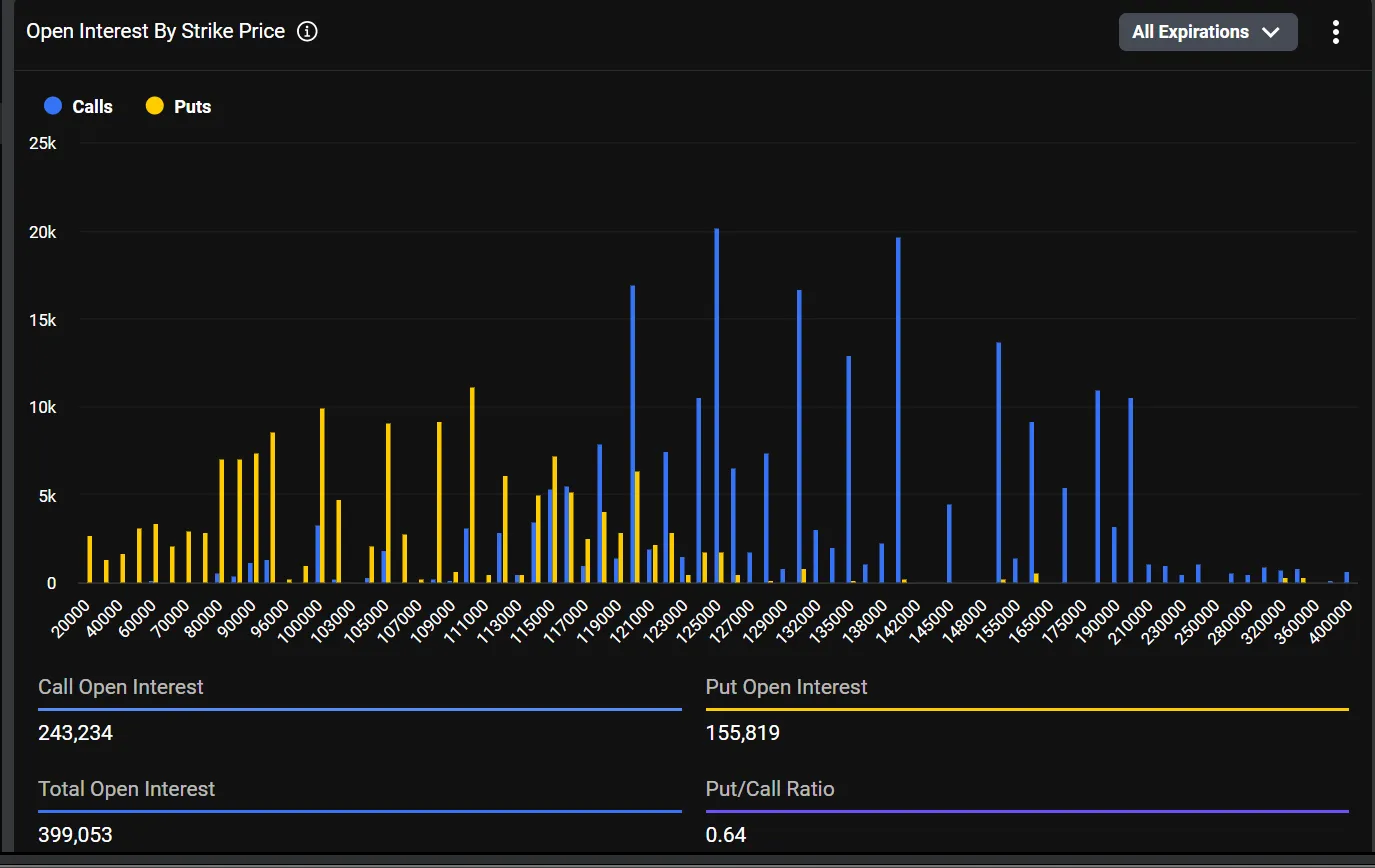Toggle Calls visibility in the legend
Image resolution: width=1375 pixels, height=868 pixels.
[90, 106]
